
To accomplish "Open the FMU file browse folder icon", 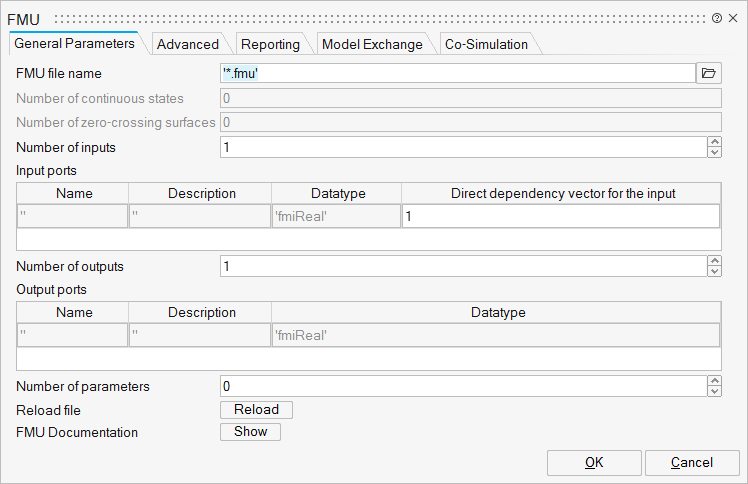I will pos(708,73).
